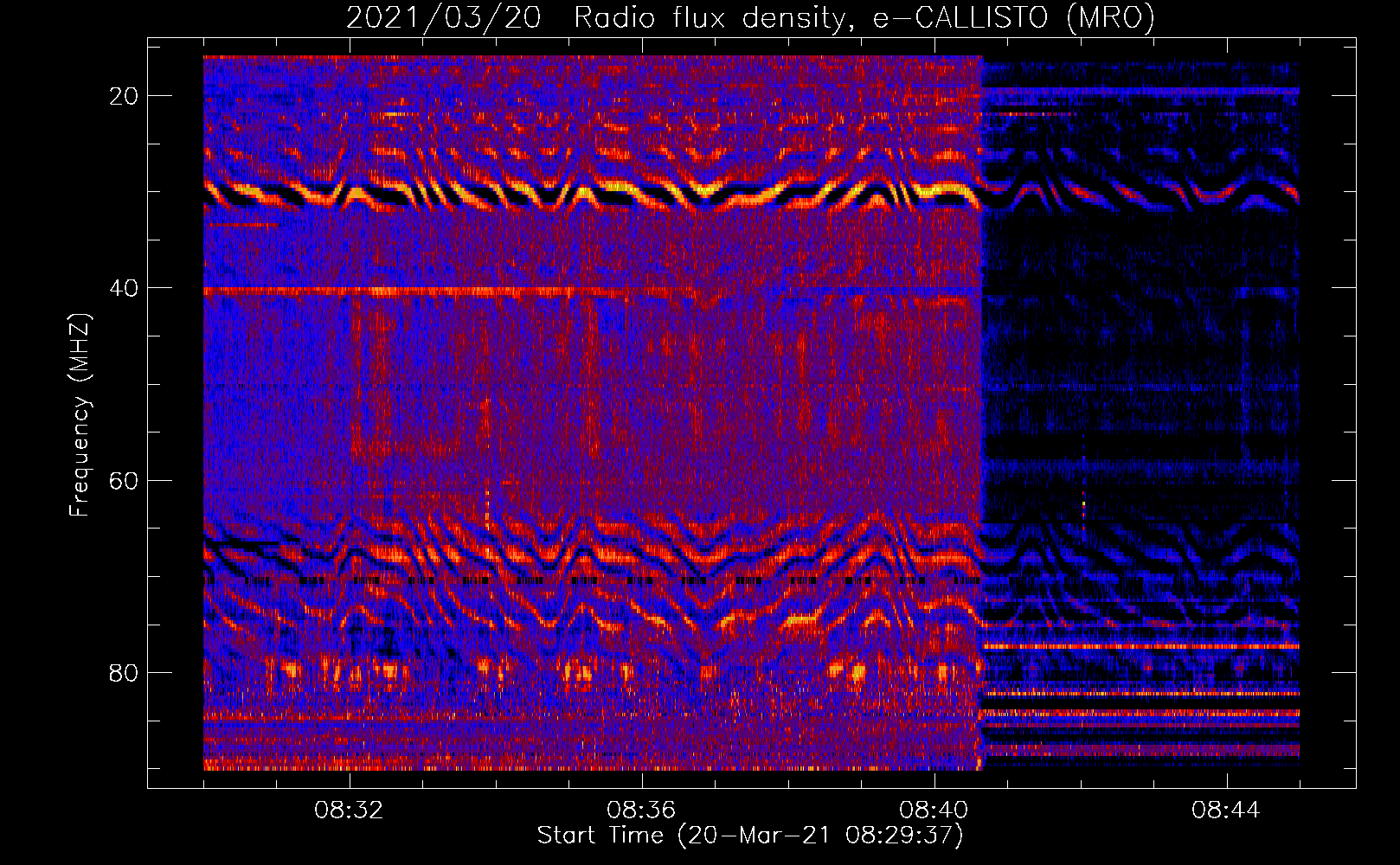Click the 40 MHz frequency tick label
Image resolution: width=1400 pixels, height=865 pixels.
point(124,288)
